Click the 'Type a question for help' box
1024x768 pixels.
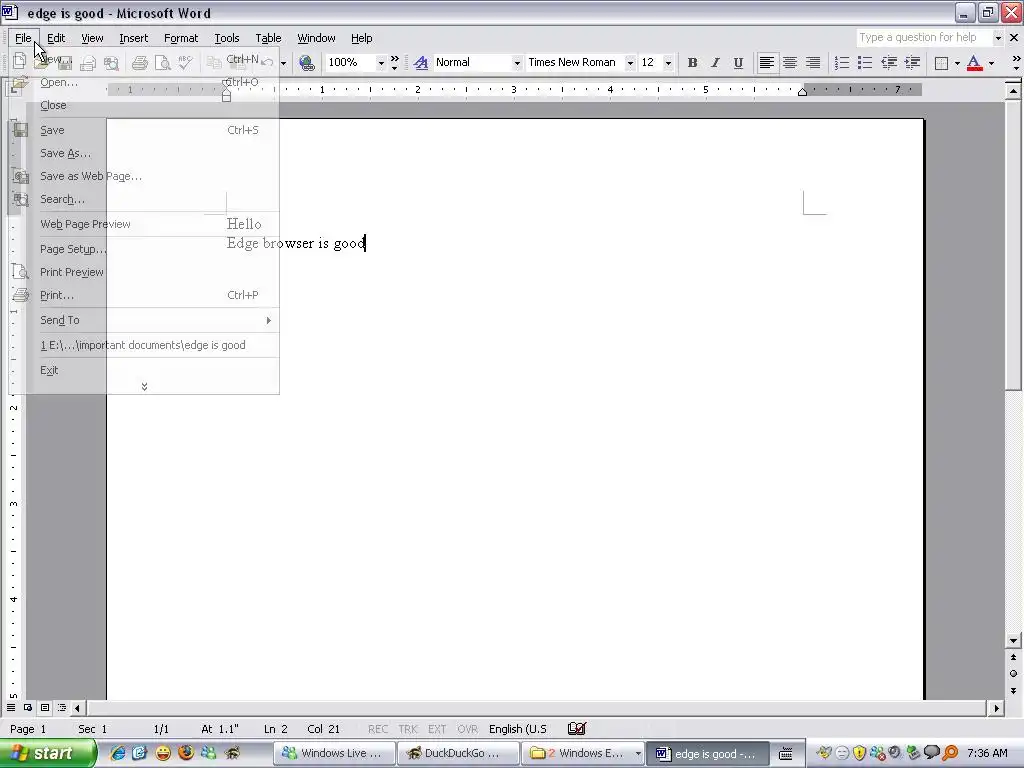[x=924, y=37]
